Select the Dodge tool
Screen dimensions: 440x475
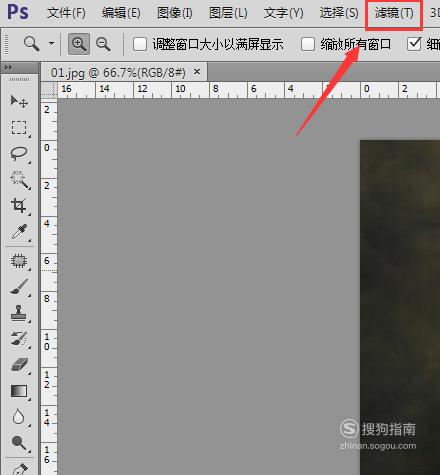(x=19, y=443)
